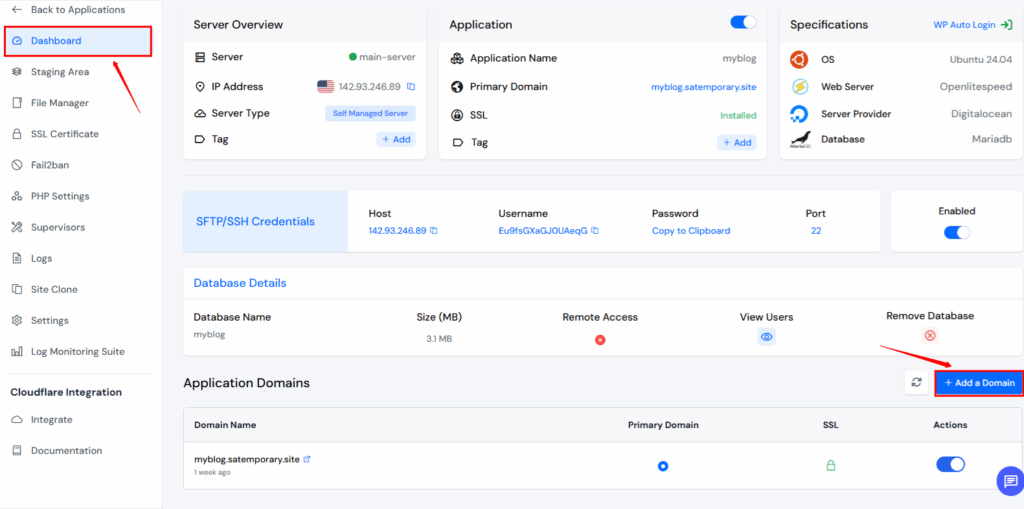Click the File Manager document icon
The height and width of the screenshot is (509, 1024).
coord(17,103)
